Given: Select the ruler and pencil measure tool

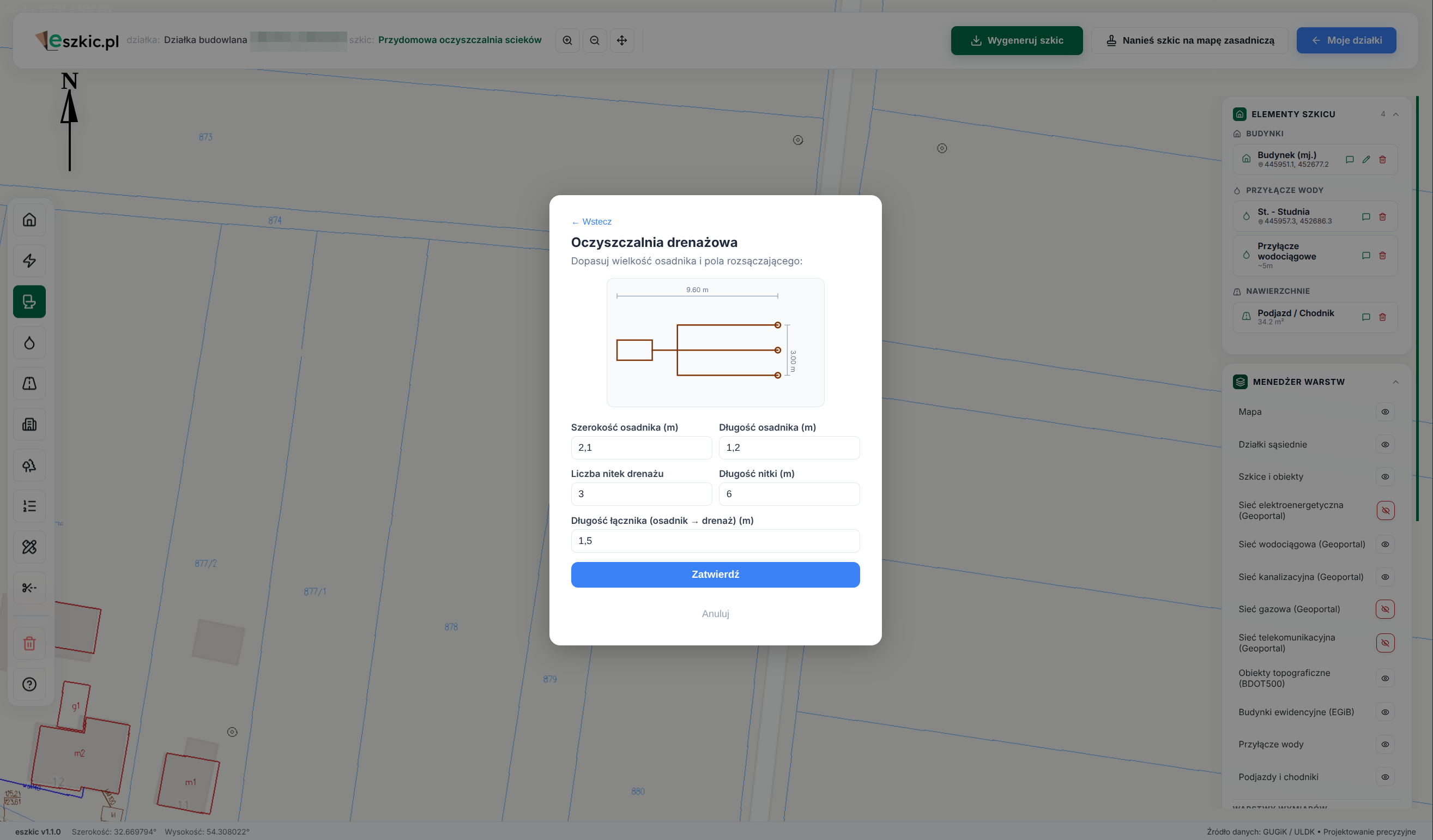Looking at the screenshot, I should point(29,547).
